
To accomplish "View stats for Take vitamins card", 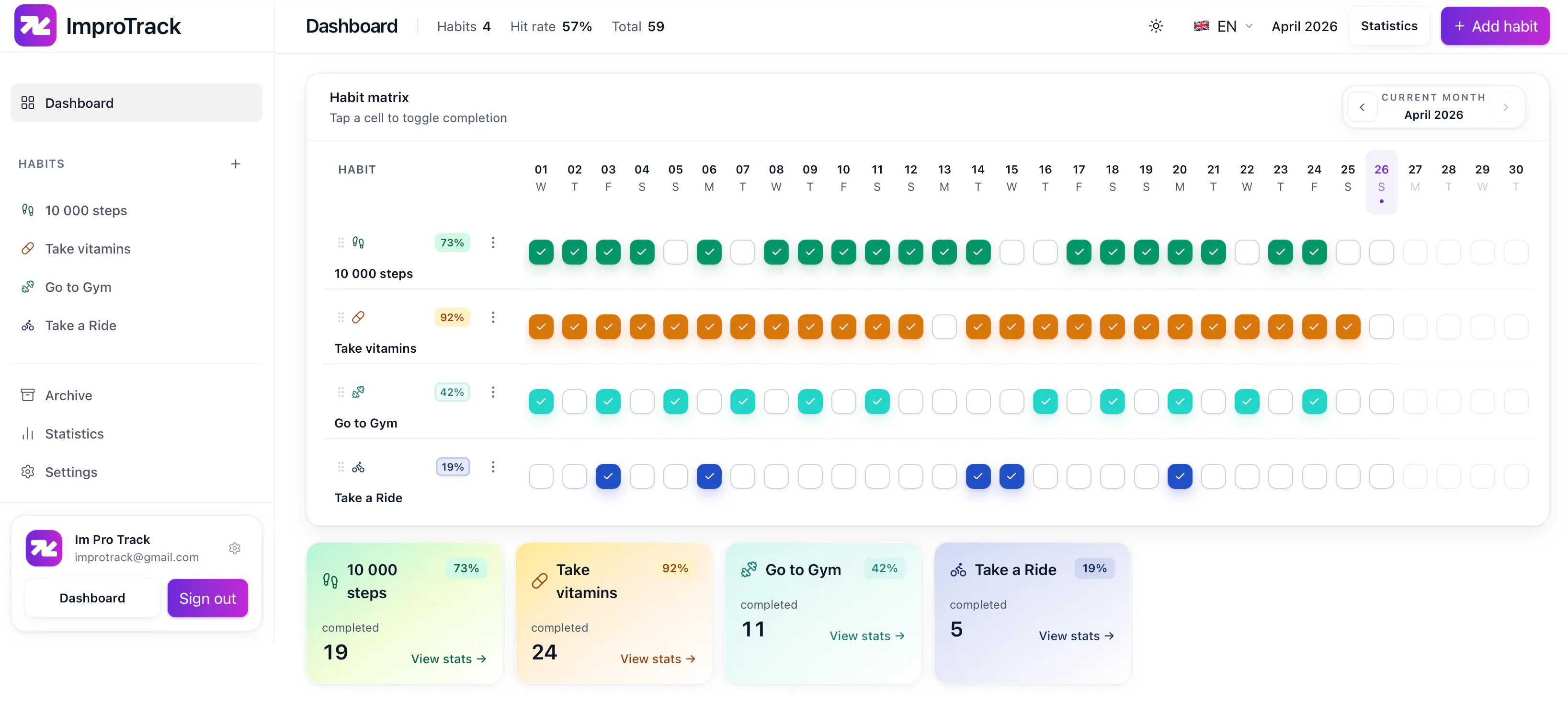I will click(658, 658).
